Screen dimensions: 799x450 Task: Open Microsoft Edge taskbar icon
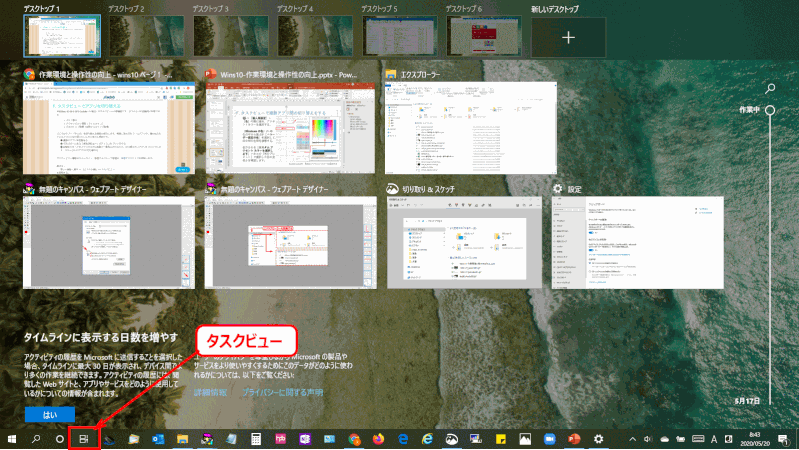403,439
